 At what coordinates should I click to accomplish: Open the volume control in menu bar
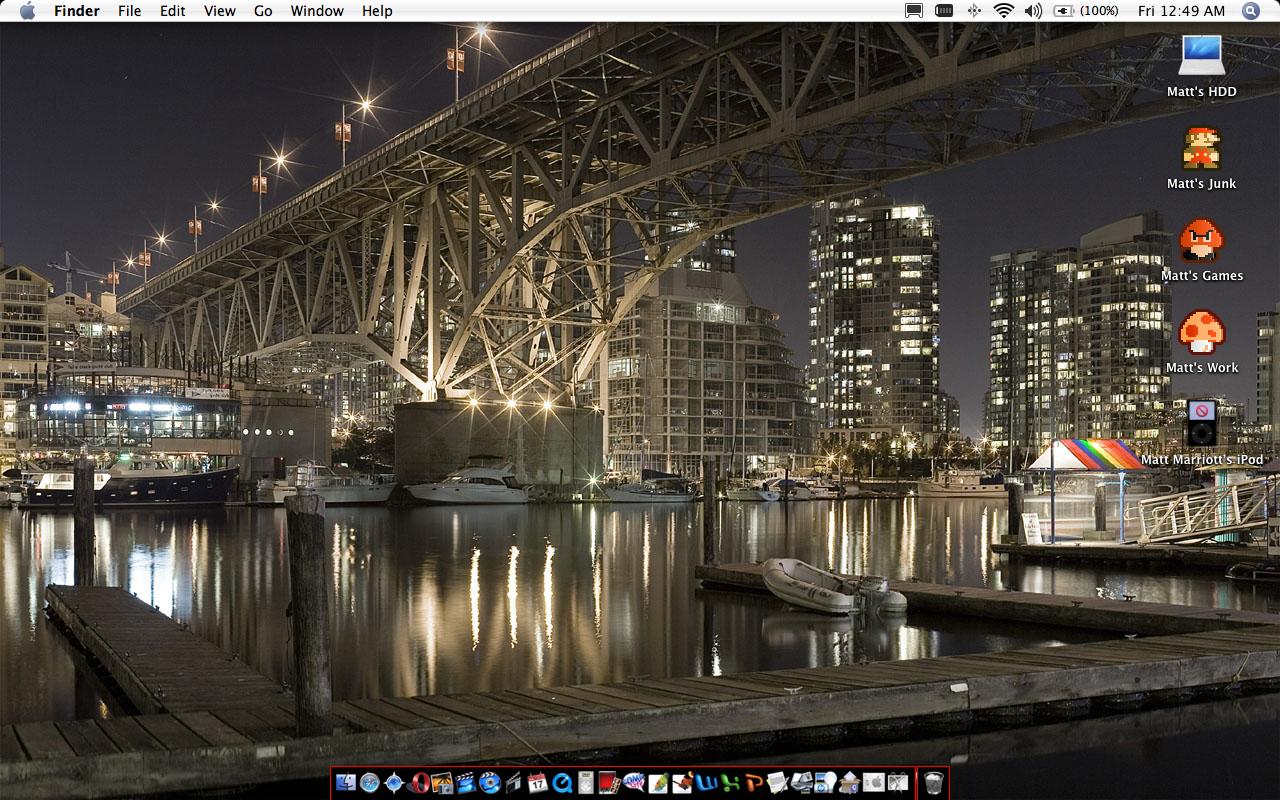(1033, 11)
